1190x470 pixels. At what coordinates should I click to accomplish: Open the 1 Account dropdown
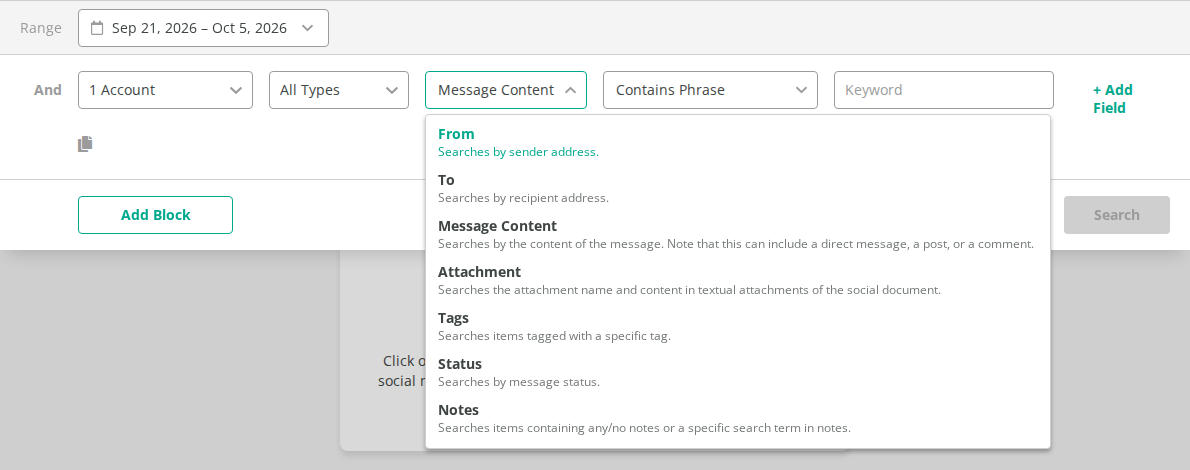(165, 90)
